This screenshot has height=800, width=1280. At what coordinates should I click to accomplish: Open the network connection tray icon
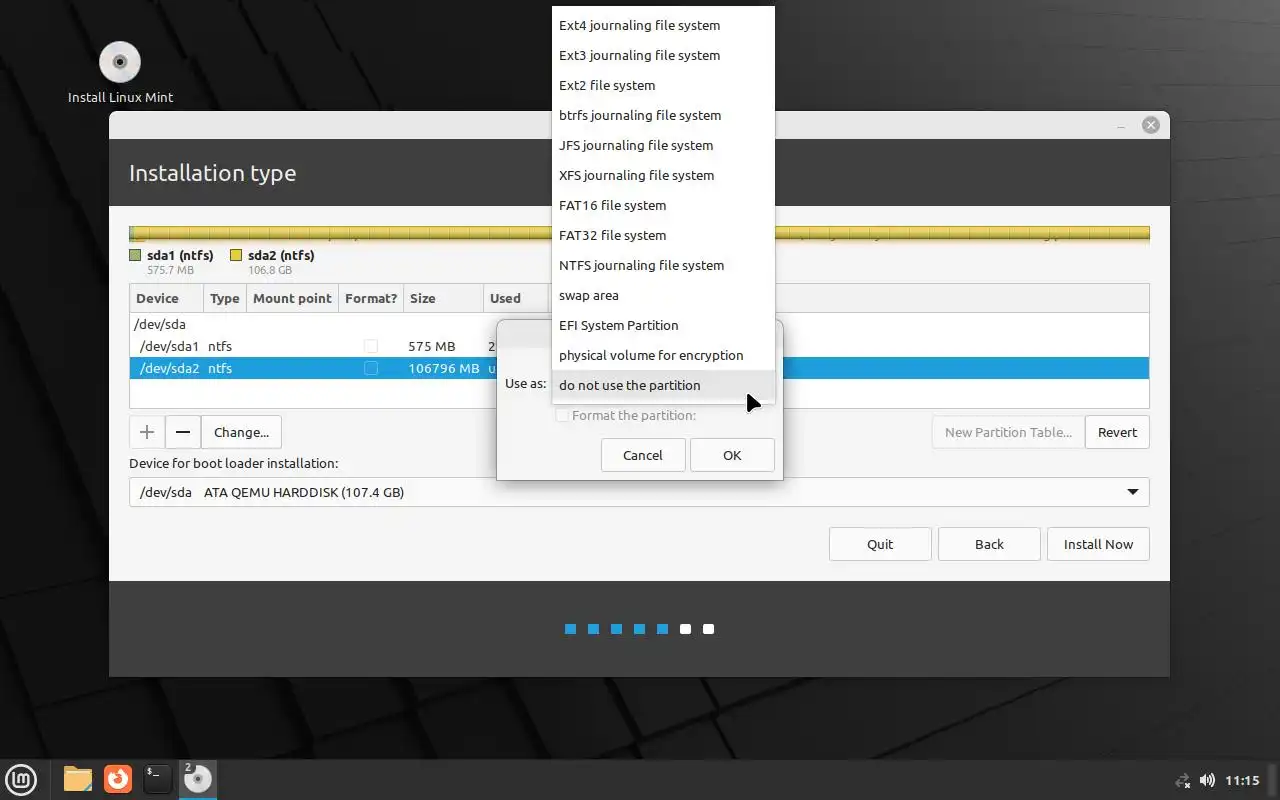1183,780
